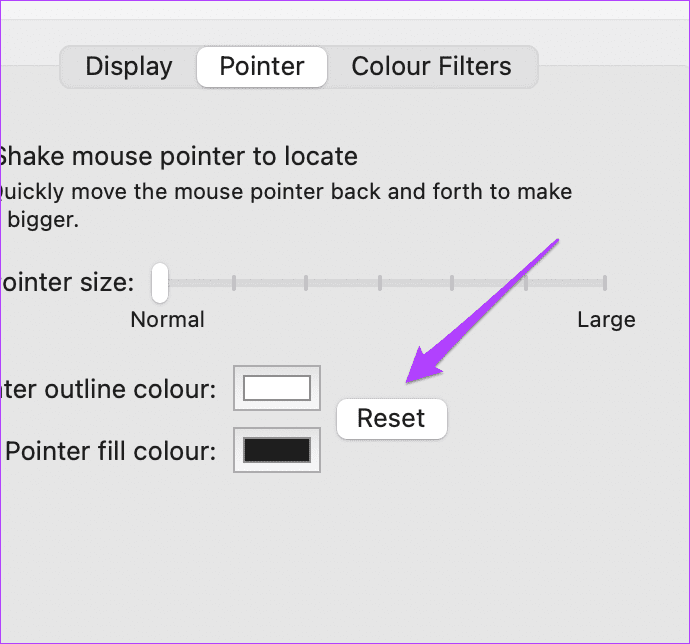Open the black pointer fill colour well

[277, 450]
